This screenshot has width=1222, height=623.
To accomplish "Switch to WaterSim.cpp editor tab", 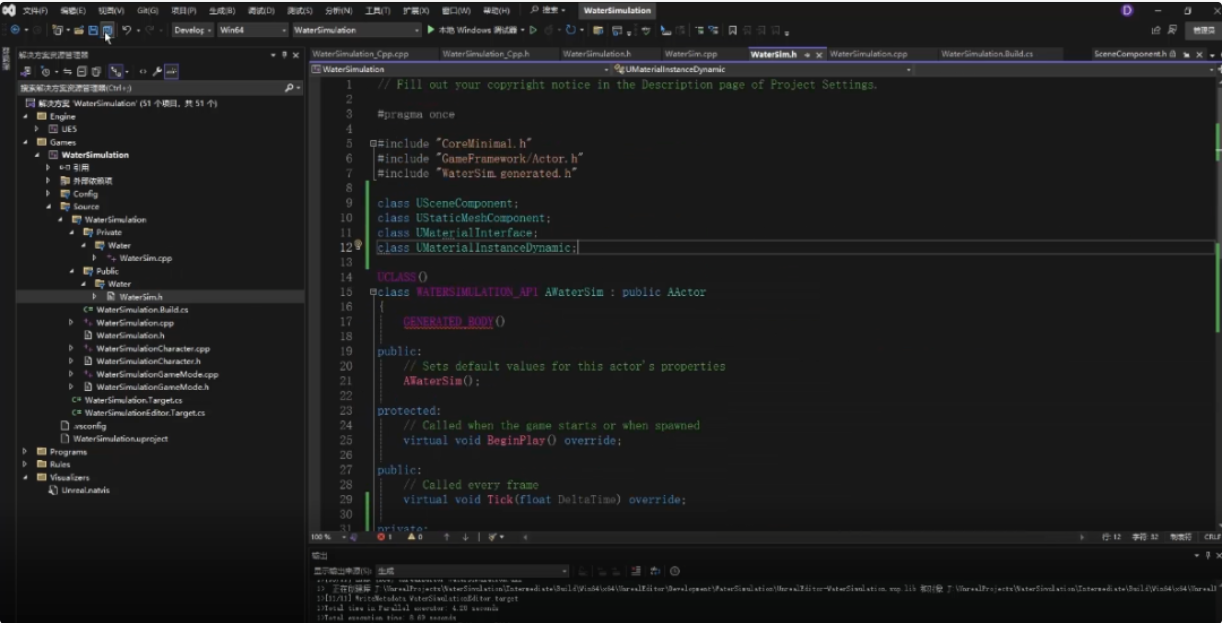I will [x=691, y=54].
